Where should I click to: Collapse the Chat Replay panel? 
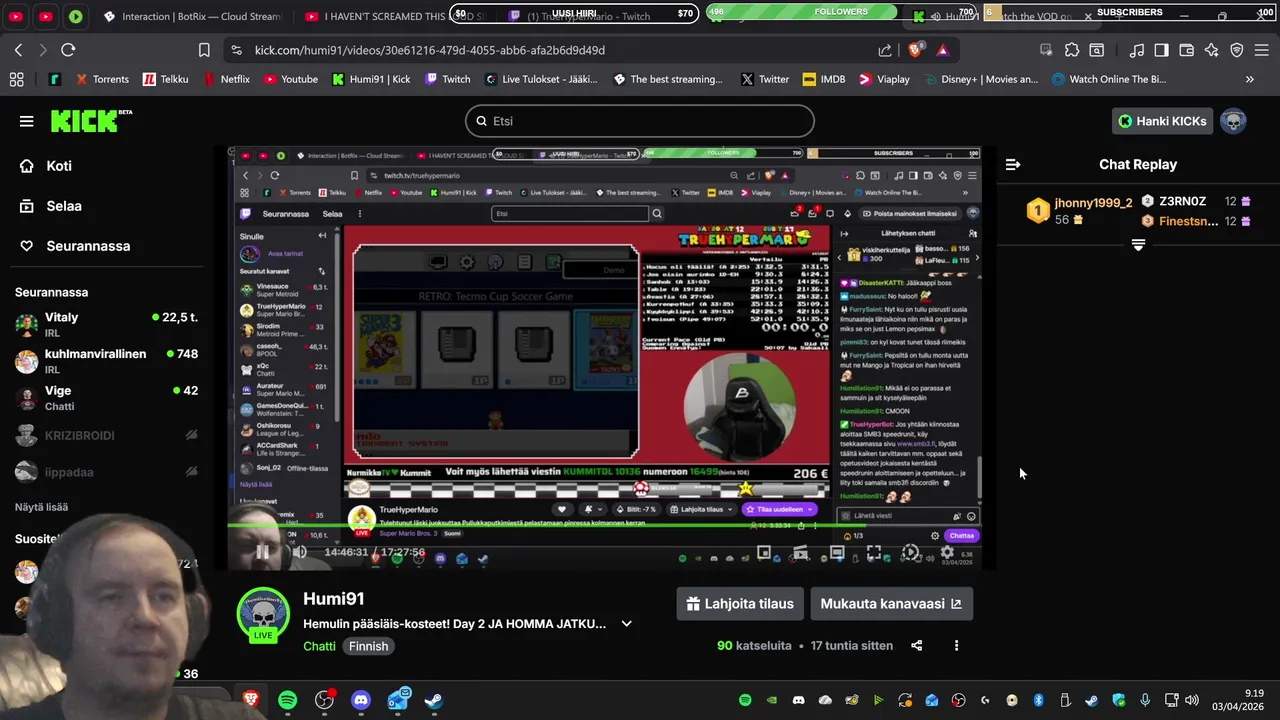tap(1013, 164)
